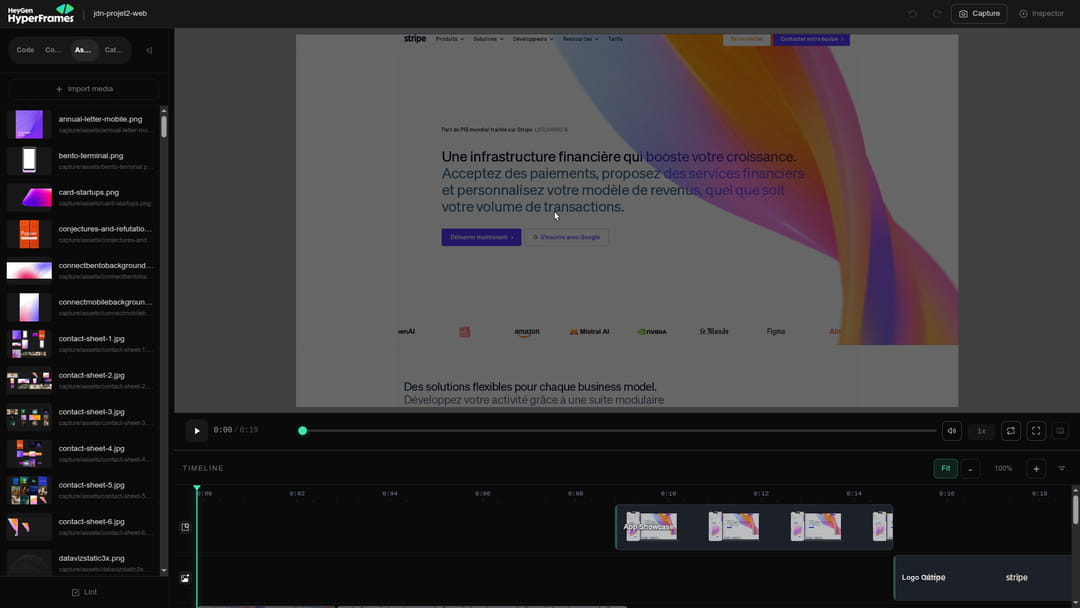The height and width of the screenshot is (608, 1080).
Task: Click the redo arrow icon
Action: pos(937,14)
